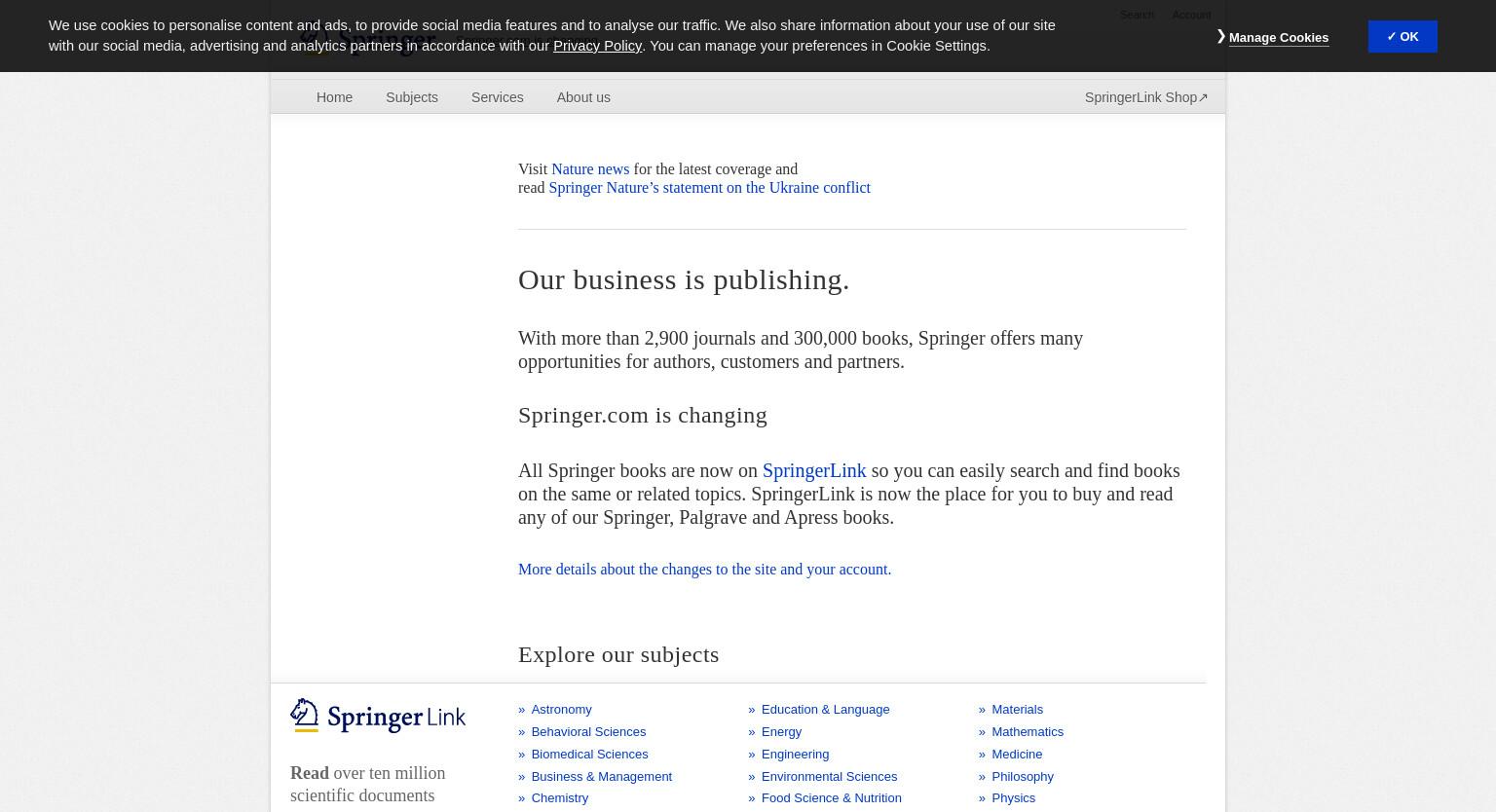Open the SpringerLink inline text link
This screenshot has height=812, width=1496.
pos(814,470)
